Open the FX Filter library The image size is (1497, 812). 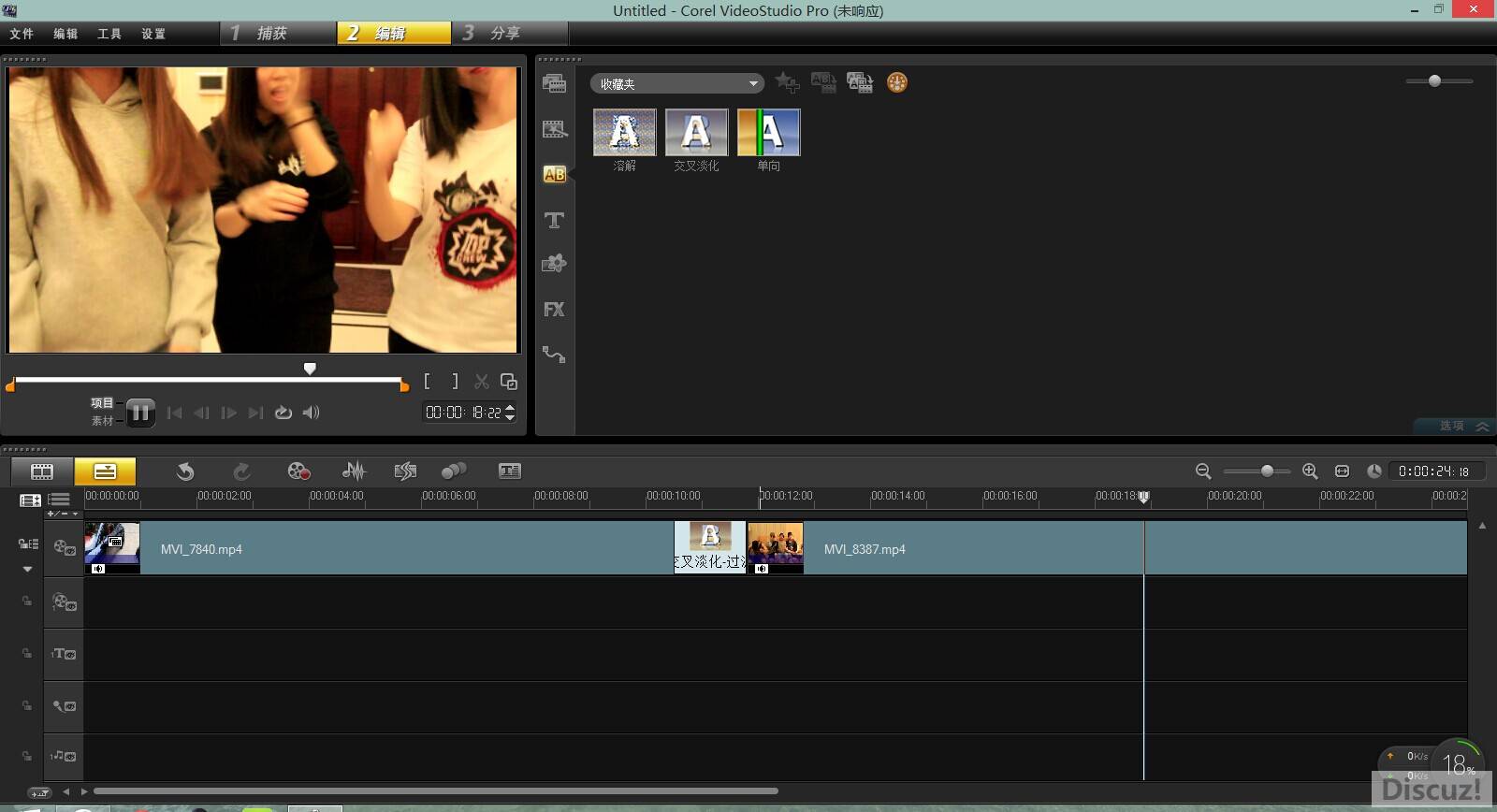pyautogui.click(x=554, y=310)
